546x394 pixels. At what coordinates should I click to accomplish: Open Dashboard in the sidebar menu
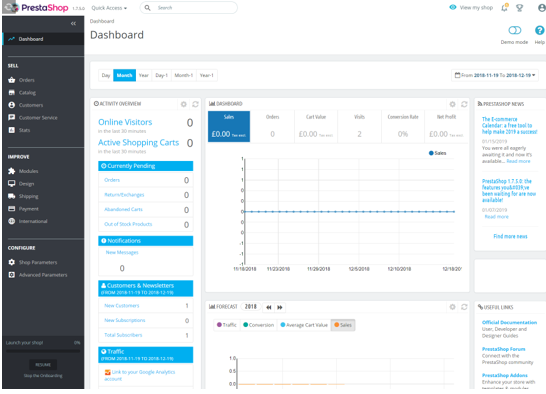click(43, 39)
